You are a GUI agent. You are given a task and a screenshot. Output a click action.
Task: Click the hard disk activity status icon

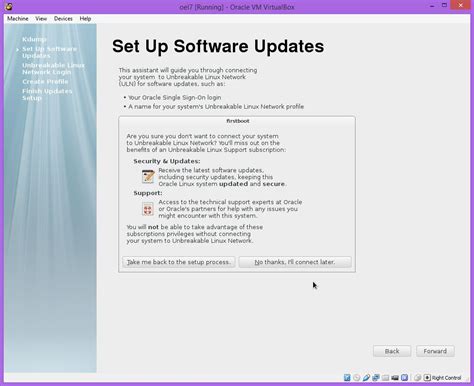tap(347, 378)
